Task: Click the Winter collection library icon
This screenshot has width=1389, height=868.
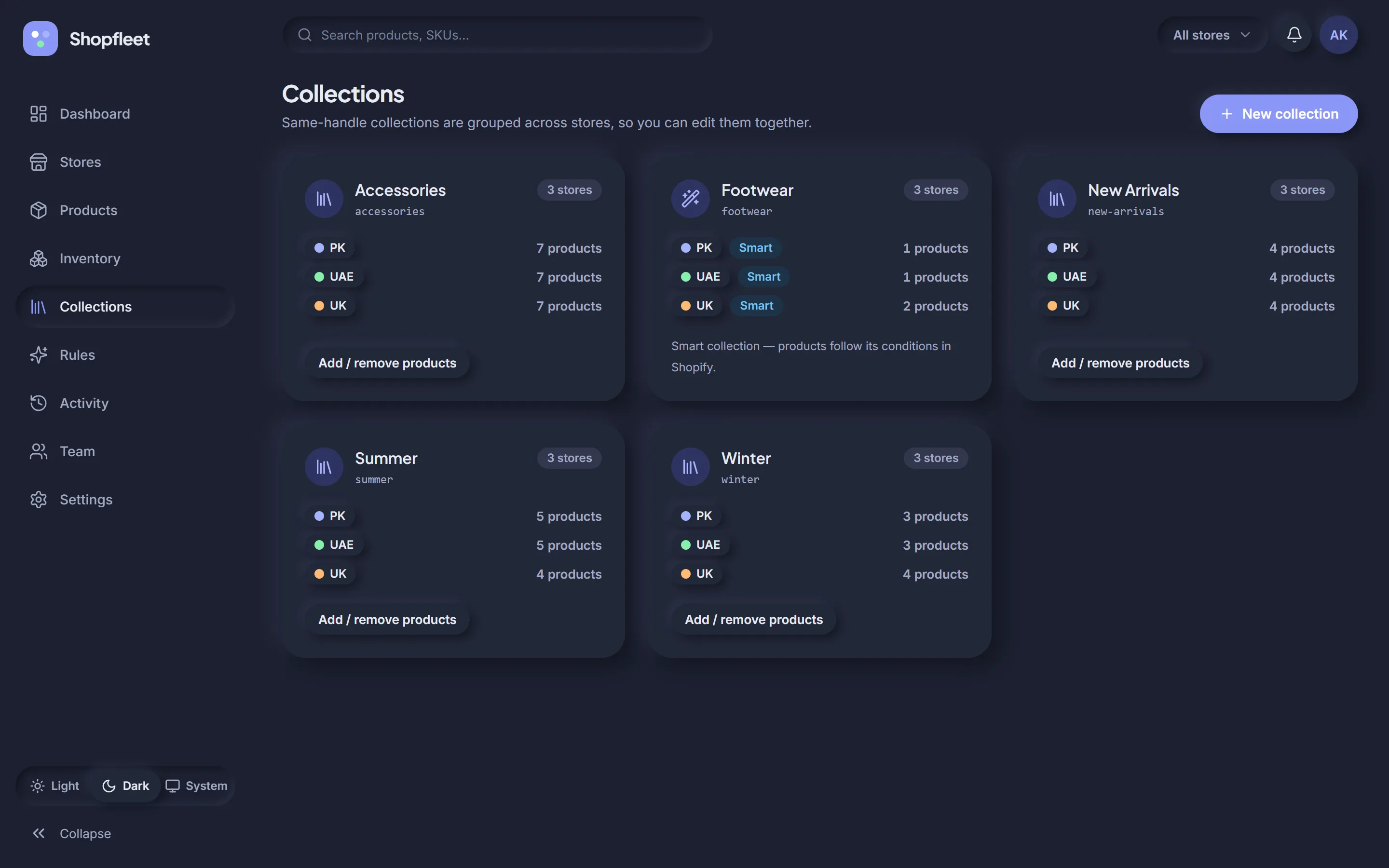Action: [691, 467]
